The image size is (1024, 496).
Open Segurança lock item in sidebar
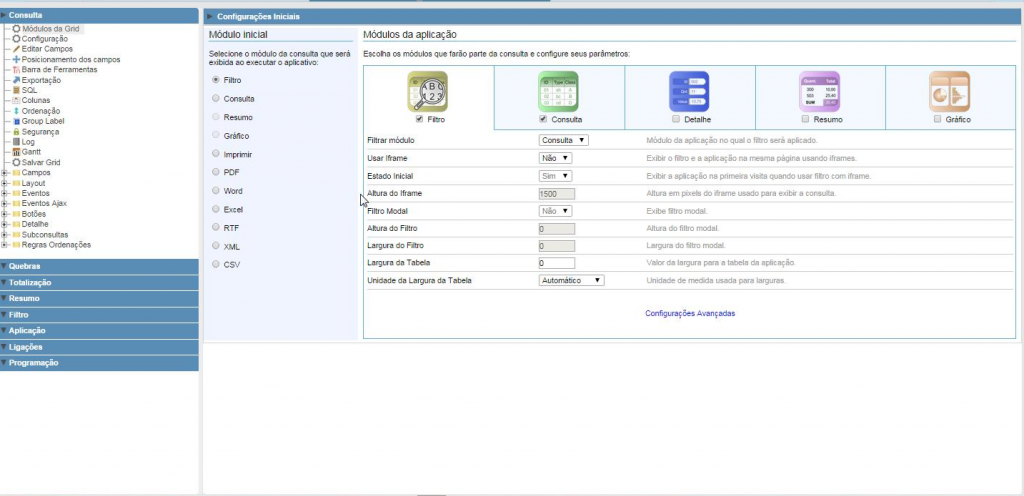pyautogui.click(x=40, y=131)
